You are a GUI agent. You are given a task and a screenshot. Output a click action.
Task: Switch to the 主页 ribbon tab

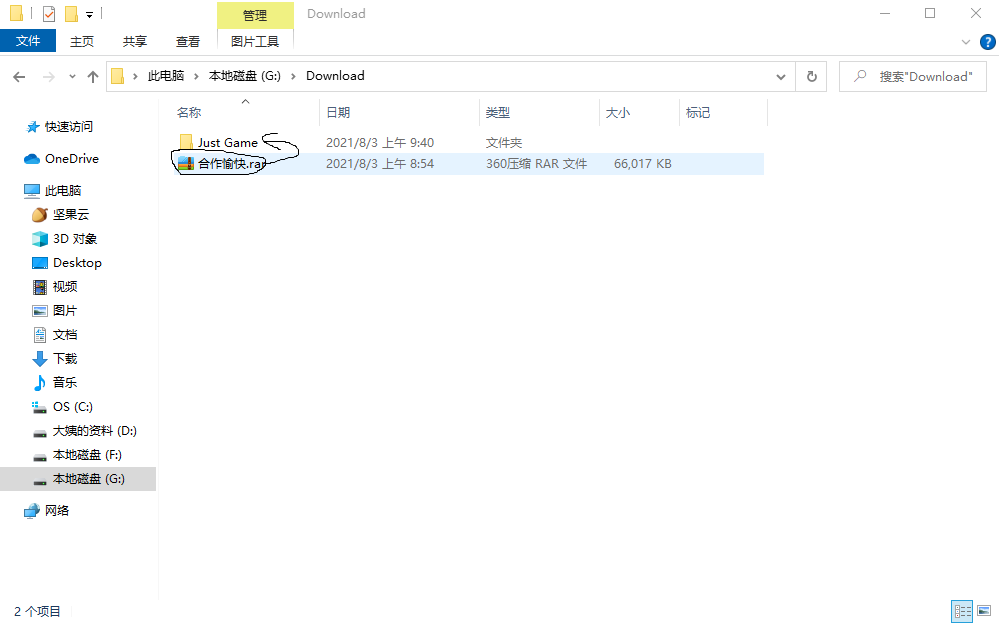coord(82,41)
